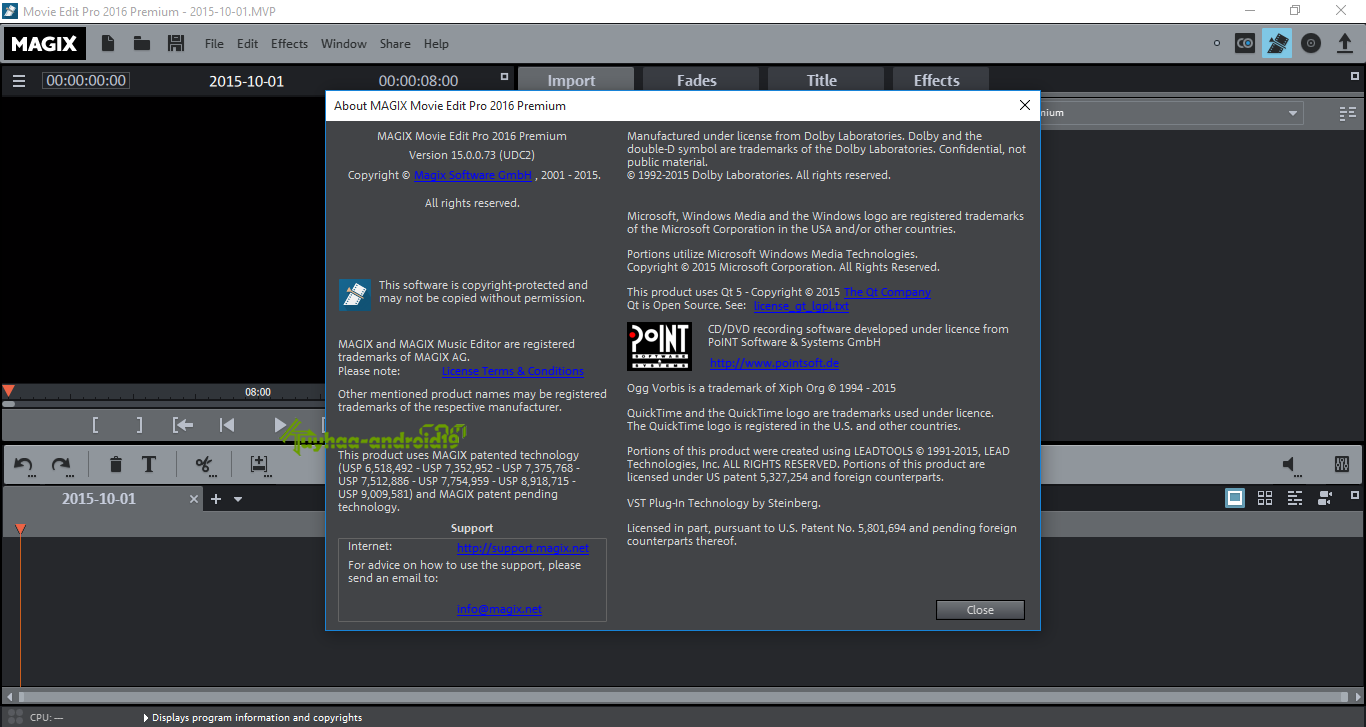The width and height of the screenshot is (1366, 727).
Task: Redo the last undone action
Action: click(61, 464)
